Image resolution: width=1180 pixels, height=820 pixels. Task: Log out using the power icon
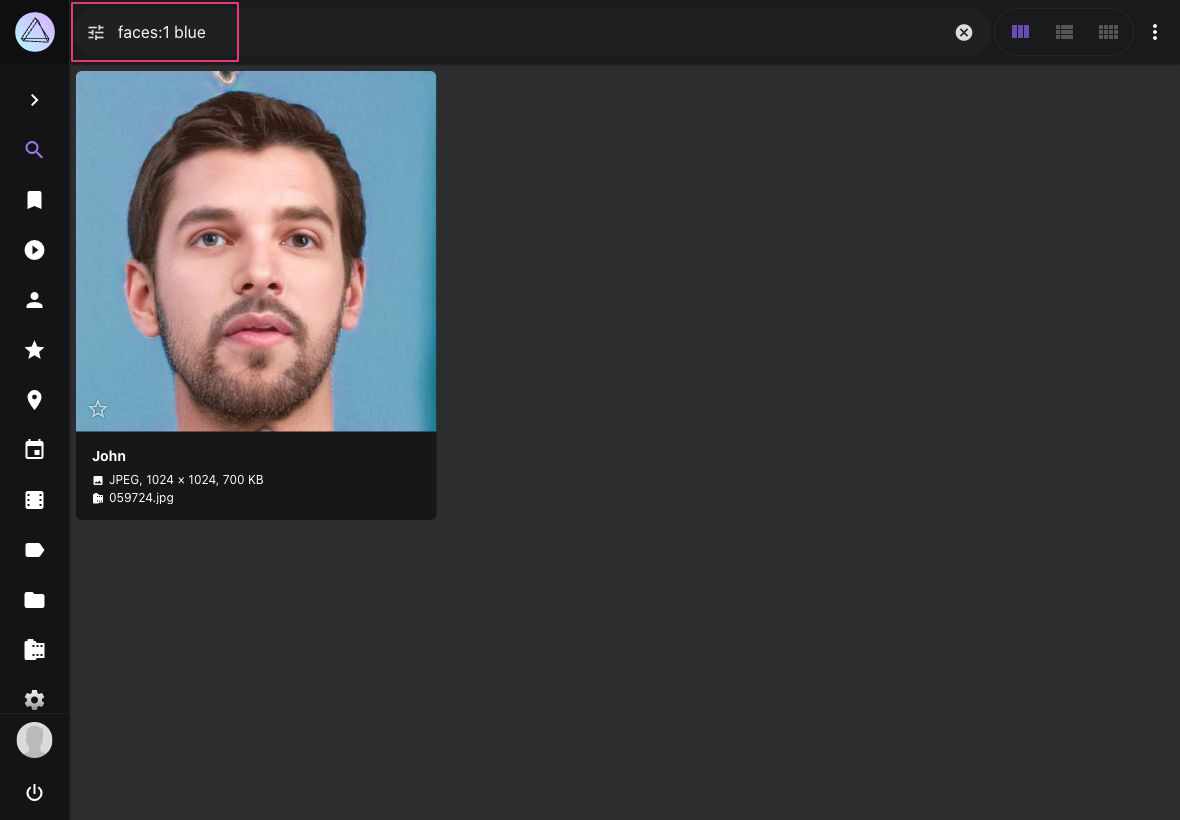[x=35, y=793]
